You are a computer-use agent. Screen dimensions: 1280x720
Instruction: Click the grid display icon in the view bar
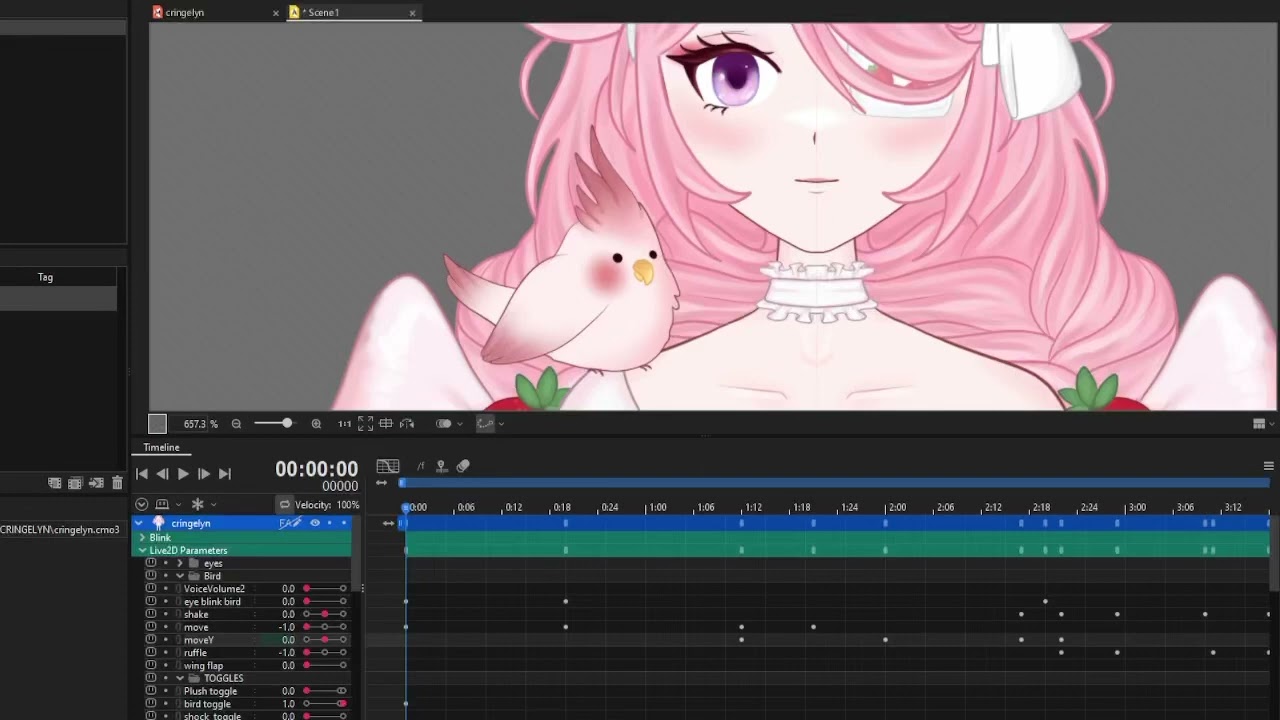click(x=386, y=424)
